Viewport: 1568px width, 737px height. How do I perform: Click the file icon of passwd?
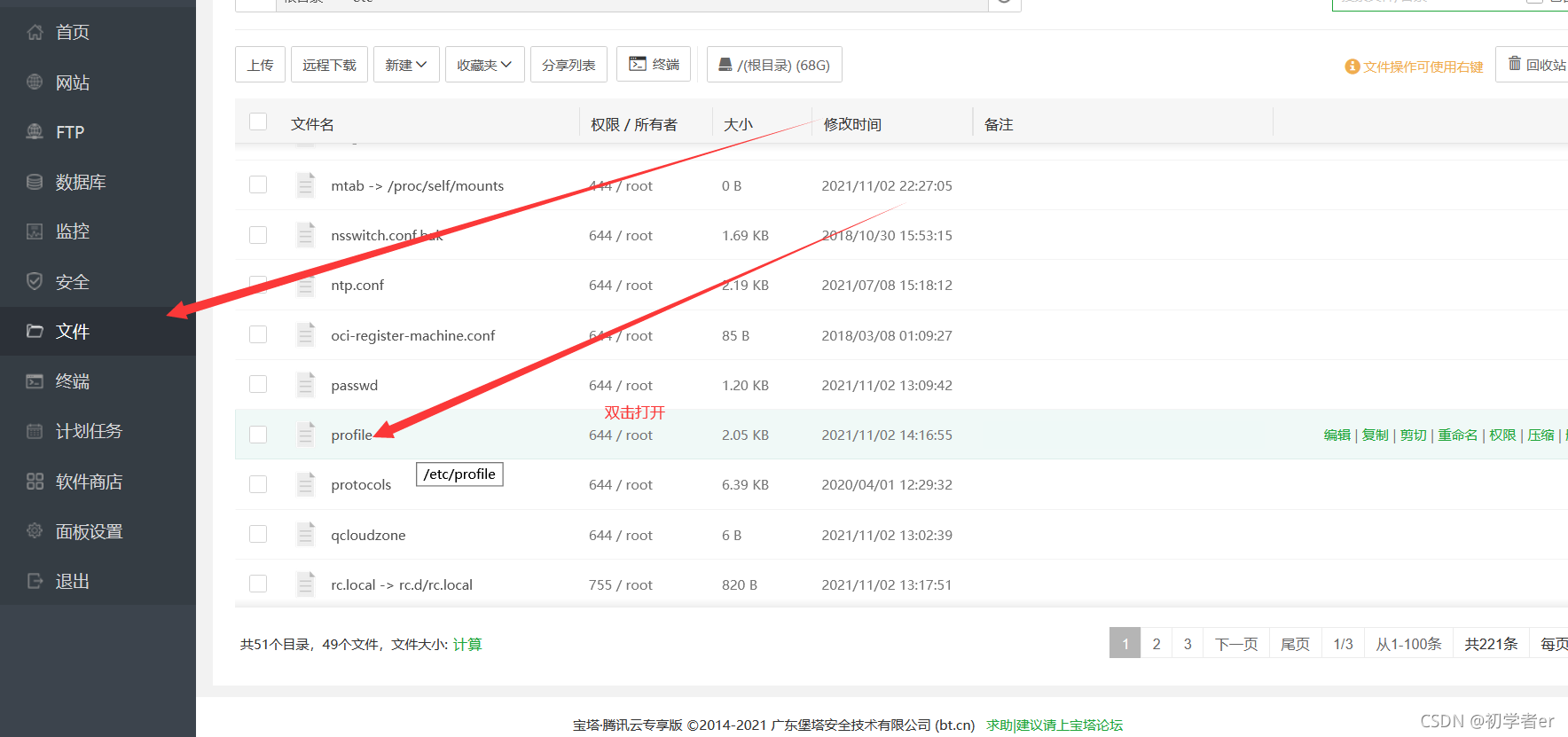[306, 385]
